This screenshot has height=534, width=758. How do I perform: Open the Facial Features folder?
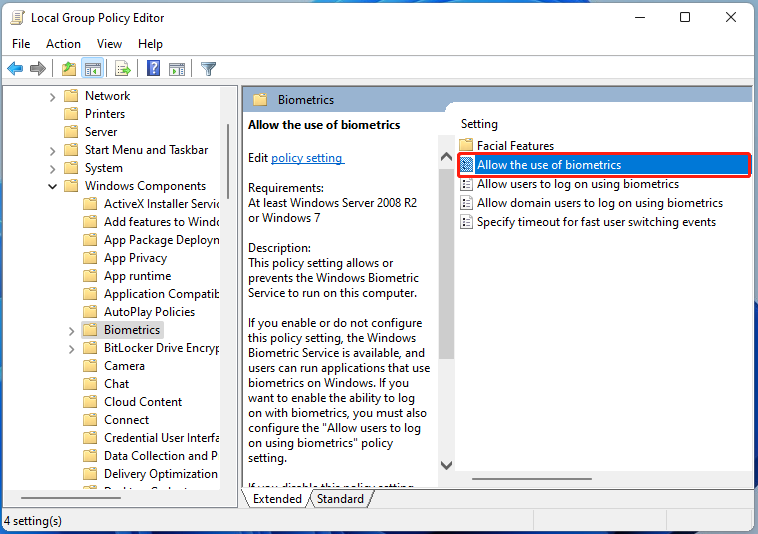pyautogui.click(x=515, y=146)
